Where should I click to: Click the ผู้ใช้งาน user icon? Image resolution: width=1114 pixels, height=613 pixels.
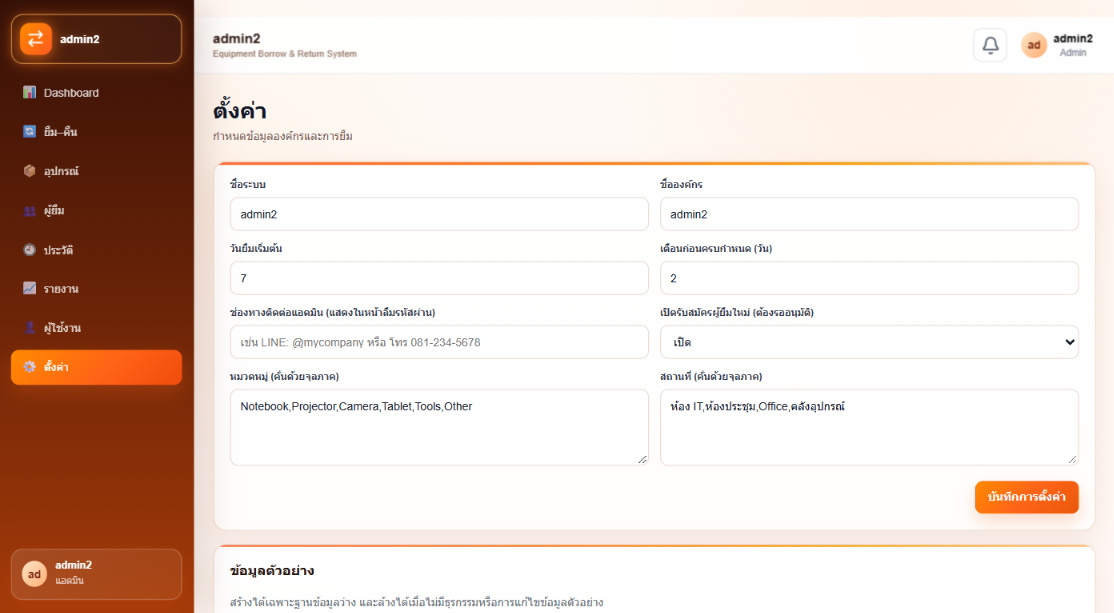(x=29, y=327)
